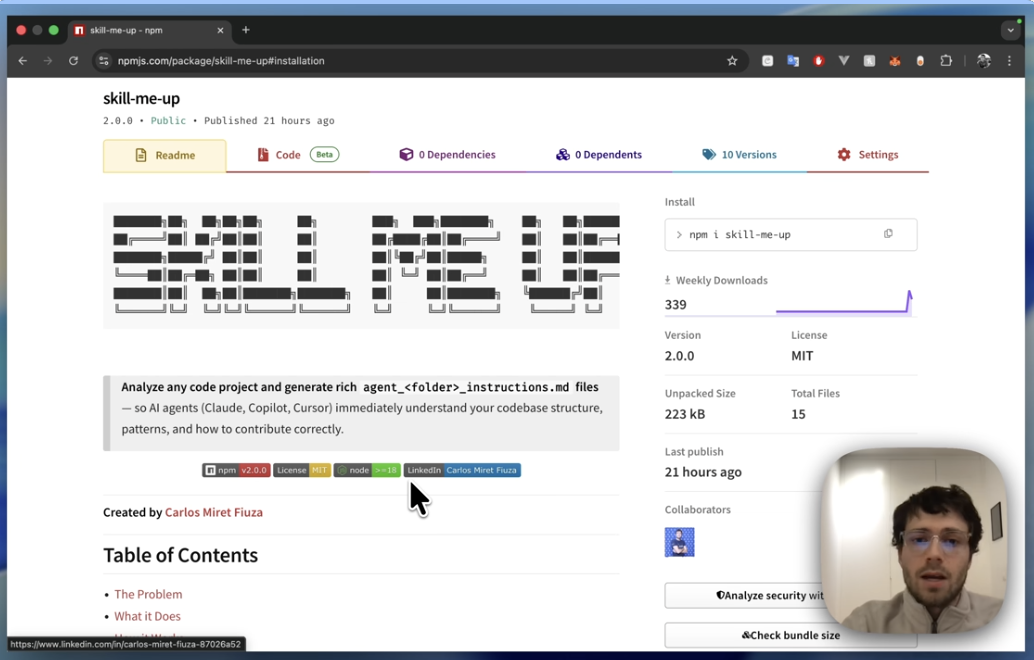Select the Readme tab

(x=164, y=156)
